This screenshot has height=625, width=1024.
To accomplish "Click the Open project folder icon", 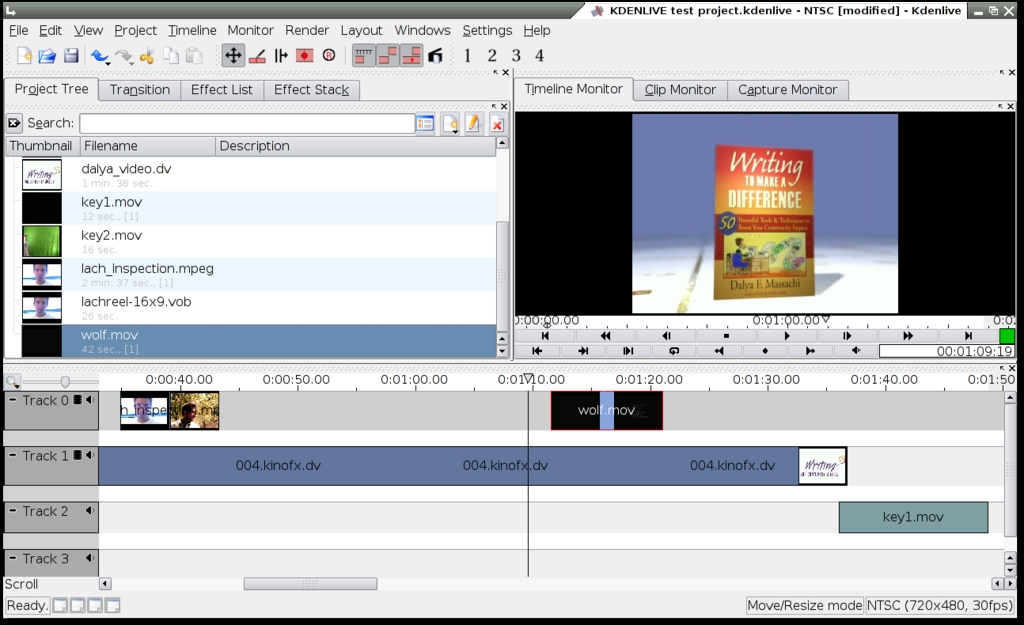I will tap(47, 56).
